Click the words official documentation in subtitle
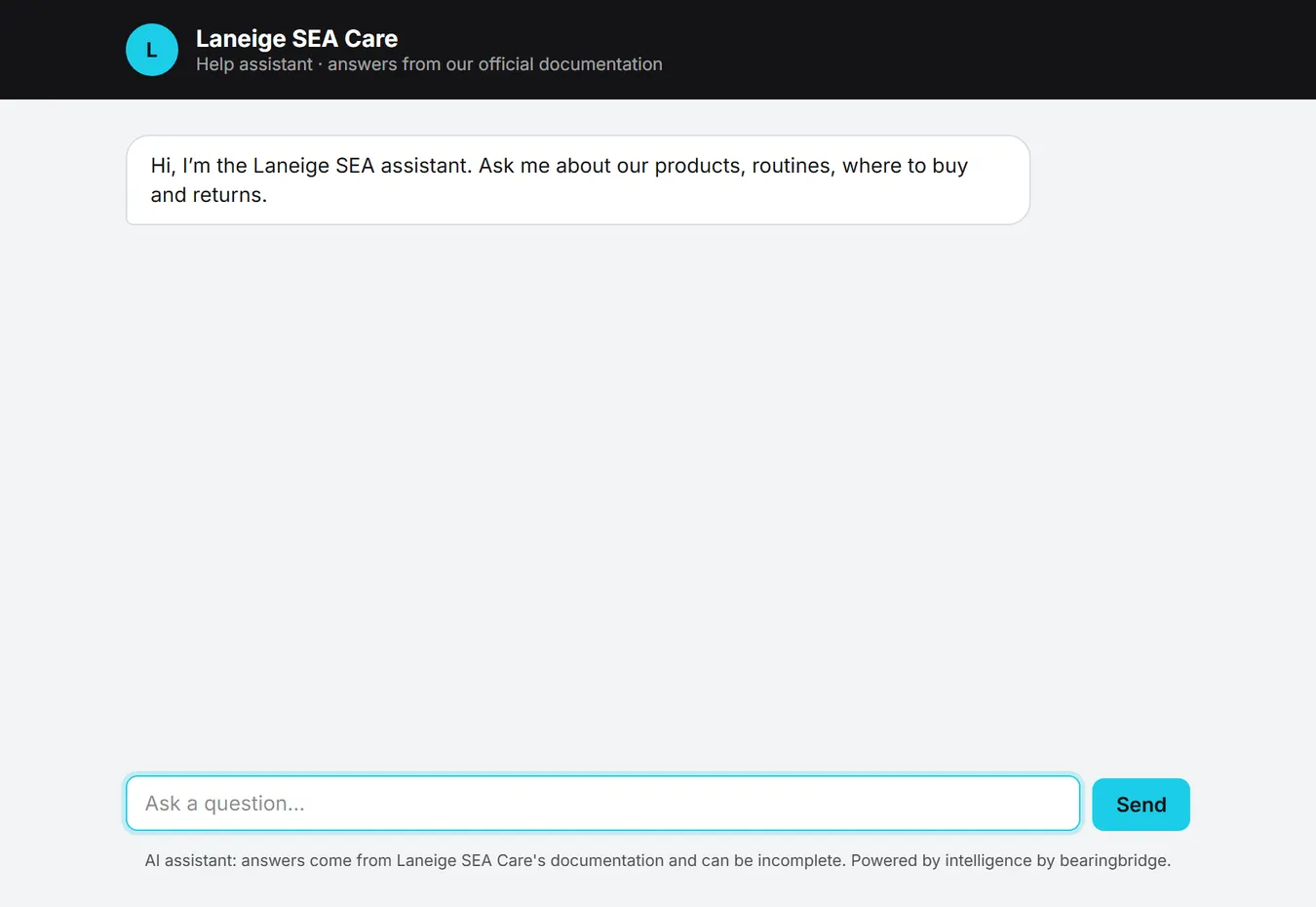 click(x=570, y=64)
